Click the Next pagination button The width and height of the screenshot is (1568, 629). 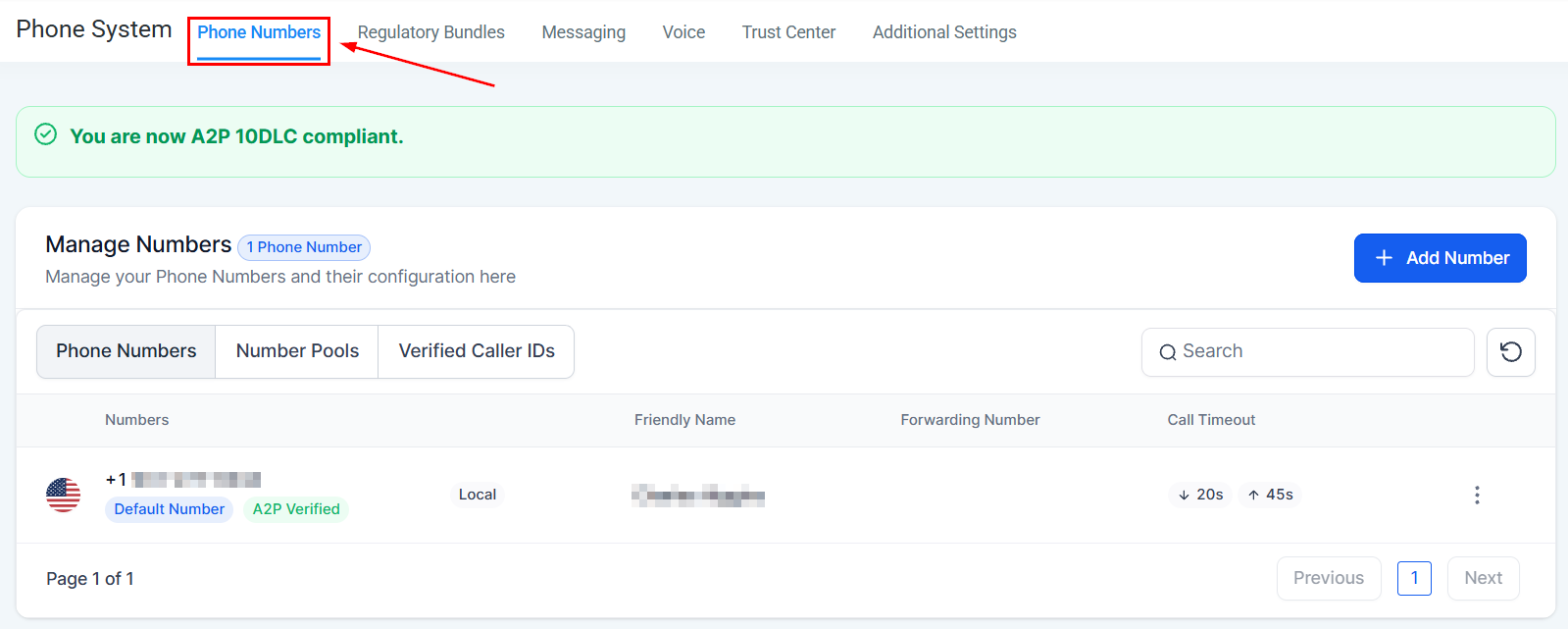click(x=1483, y=578)
